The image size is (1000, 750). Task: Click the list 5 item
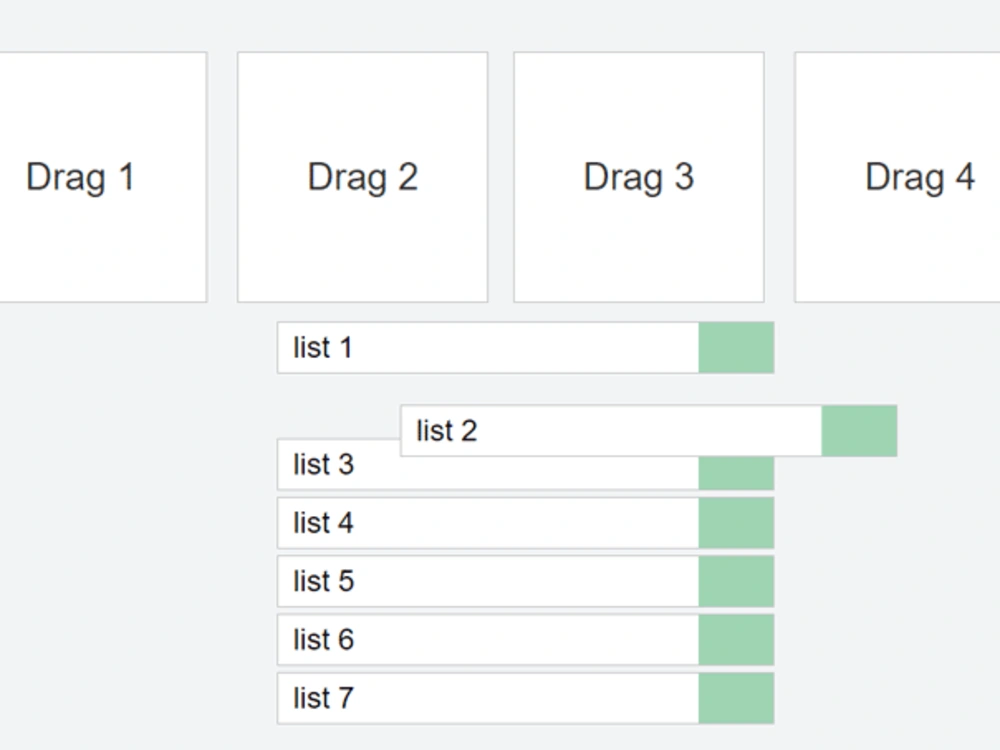tap(526, 581)
